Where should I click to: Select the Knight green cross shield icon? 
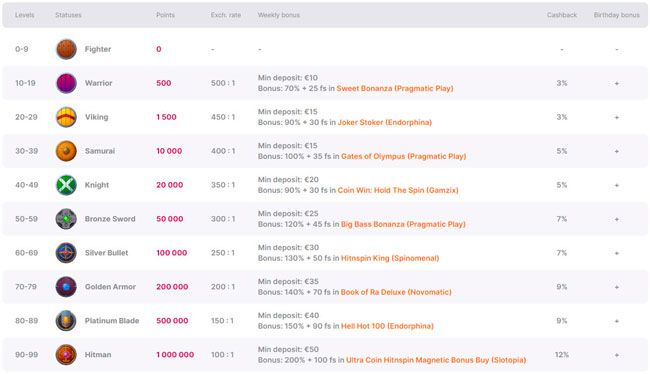66,185
